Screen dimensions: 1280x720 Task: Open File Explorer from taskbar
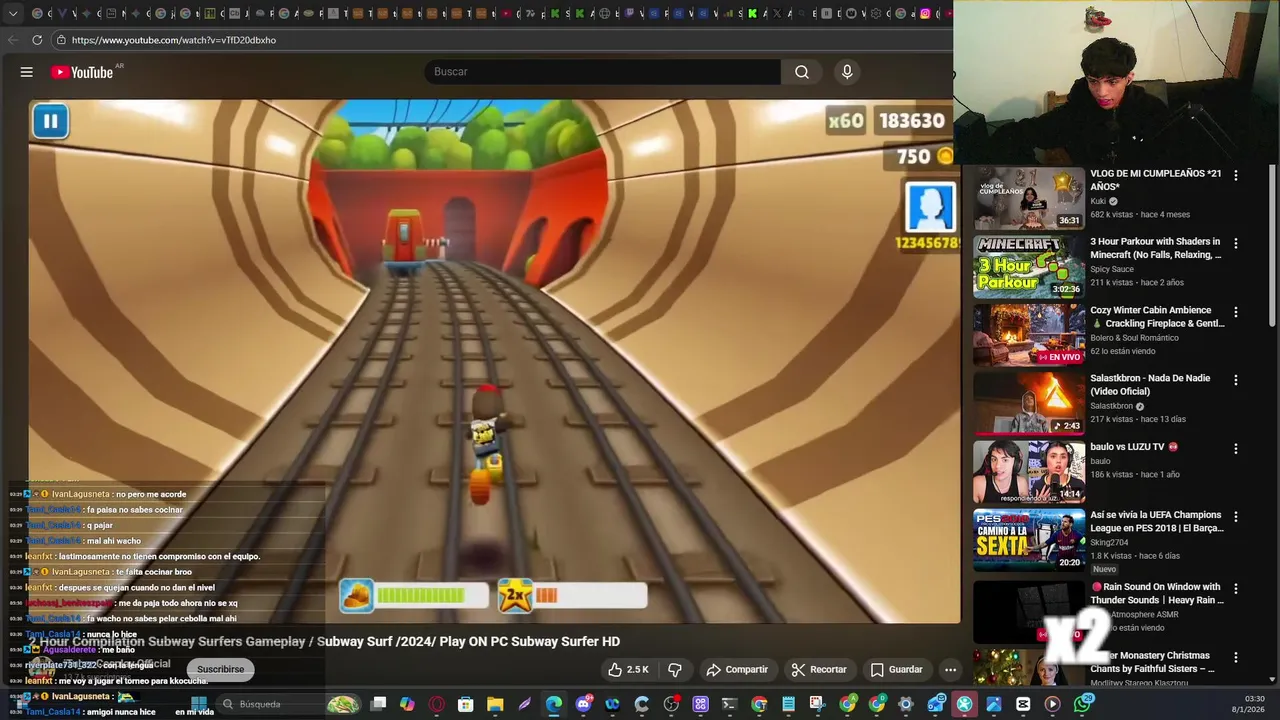[495, 704]
